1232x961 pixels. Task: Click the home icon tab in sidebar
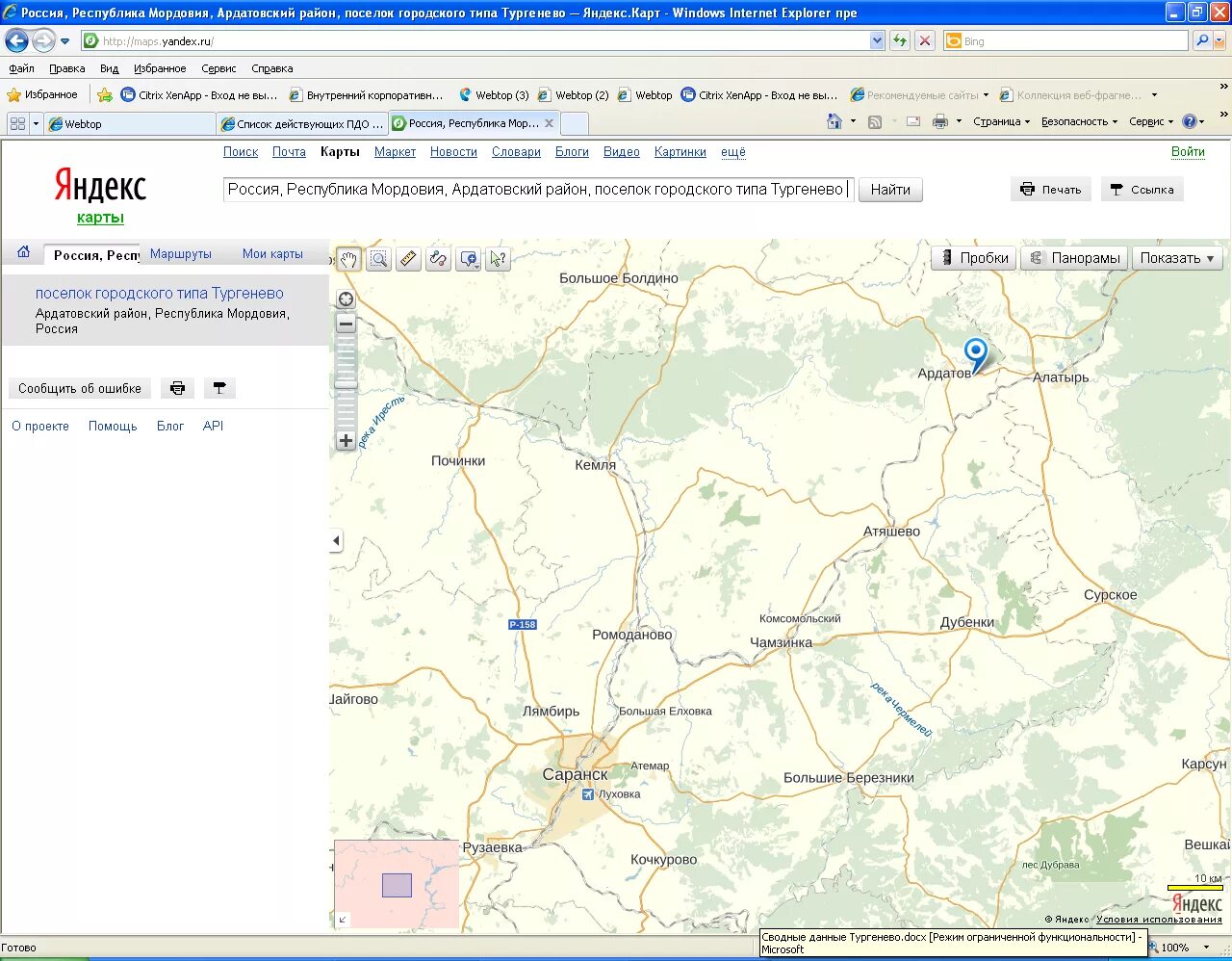pos(23,252)
